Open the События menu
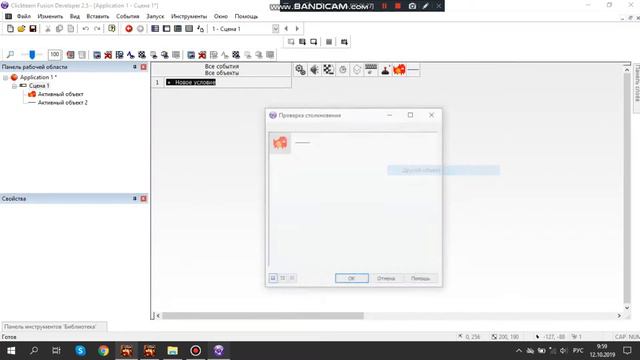This screenshot has width=640, height=360. pos(128,16)
